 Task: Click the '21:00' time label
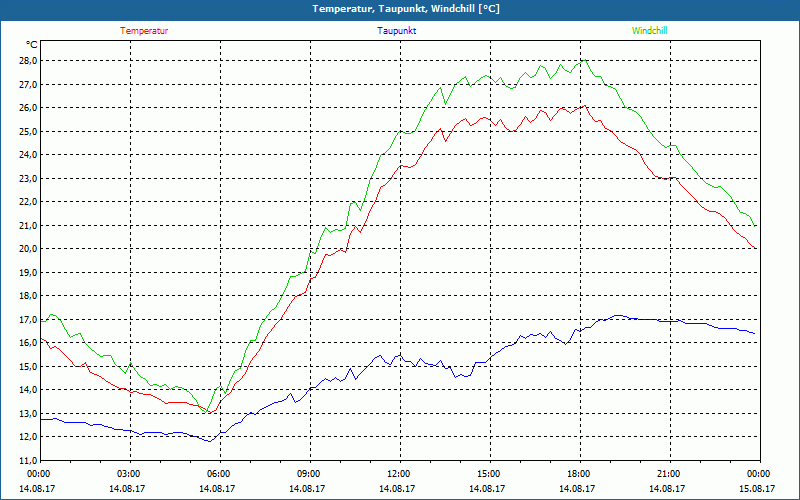click(x=668, y=474)
